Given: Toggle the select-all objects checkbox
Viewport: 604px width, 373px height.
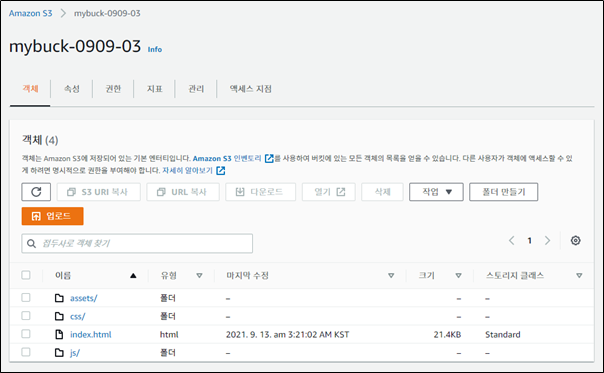Looking at the screenshot, I should tap(26, 275).
